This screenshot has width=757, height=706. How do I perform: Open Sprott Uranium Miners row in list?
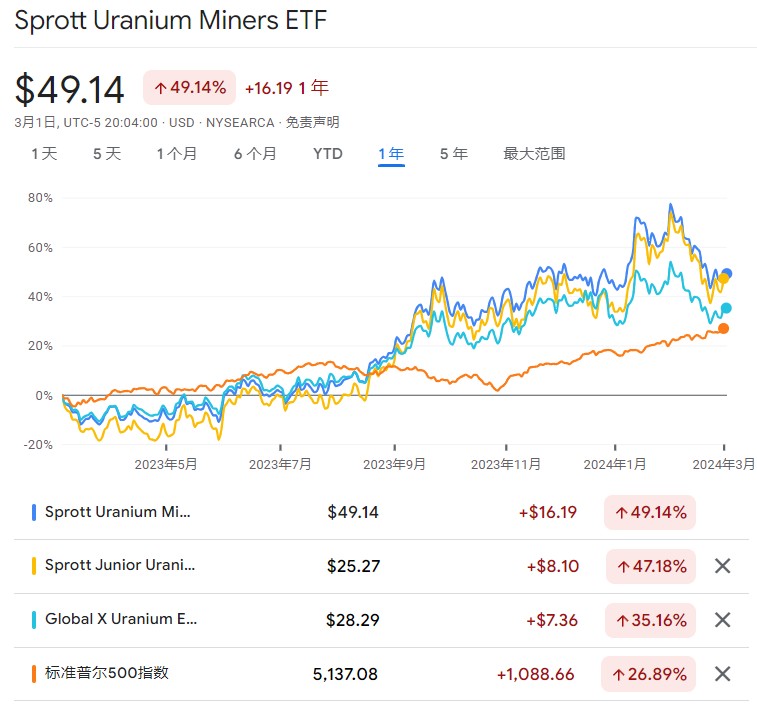(116, 512)
